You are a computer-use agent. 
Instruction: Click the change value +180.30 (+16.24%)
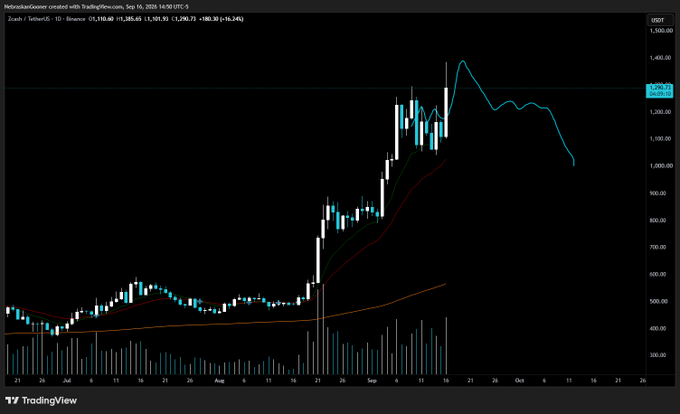221,19
